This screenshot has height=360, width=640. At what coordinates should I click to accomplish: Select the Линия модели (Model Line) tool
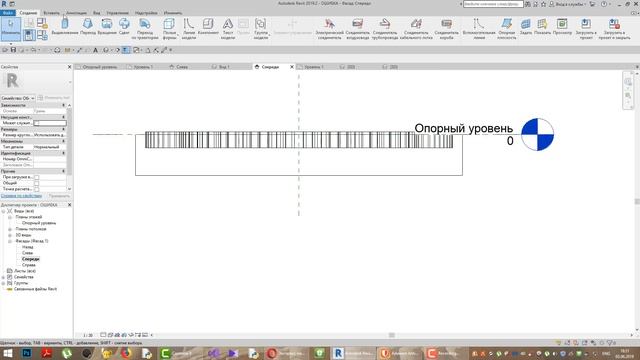[x=189, y=29]
